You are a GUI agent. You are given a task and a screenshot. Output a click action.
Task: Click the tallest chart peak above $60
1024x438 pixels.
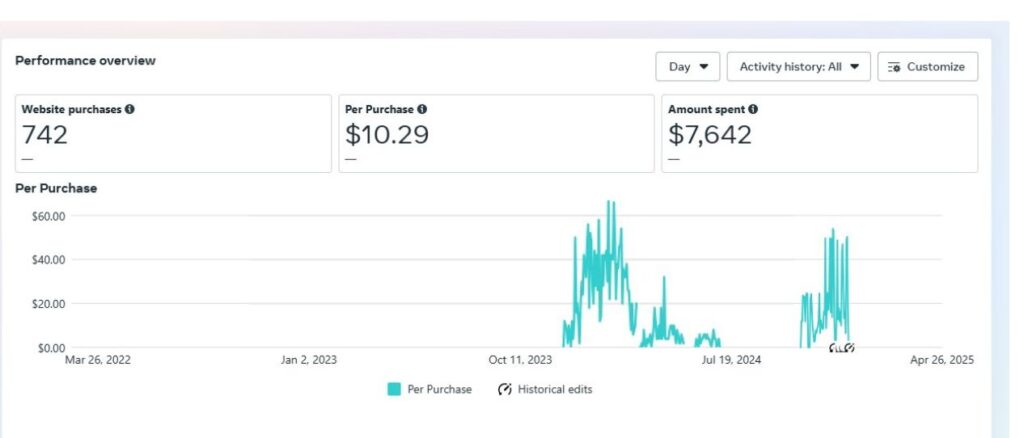tap(611, 202)
